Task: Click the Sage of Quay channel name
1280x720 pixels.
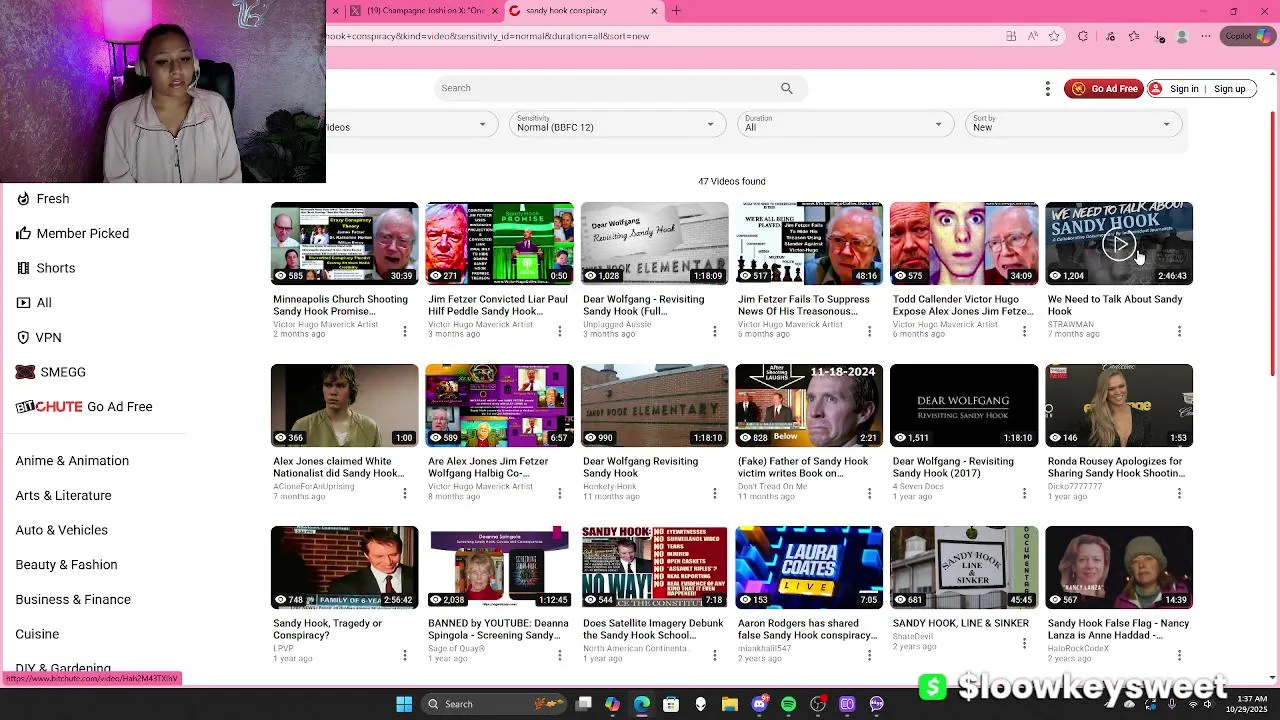Action: (x=457, y=648)
